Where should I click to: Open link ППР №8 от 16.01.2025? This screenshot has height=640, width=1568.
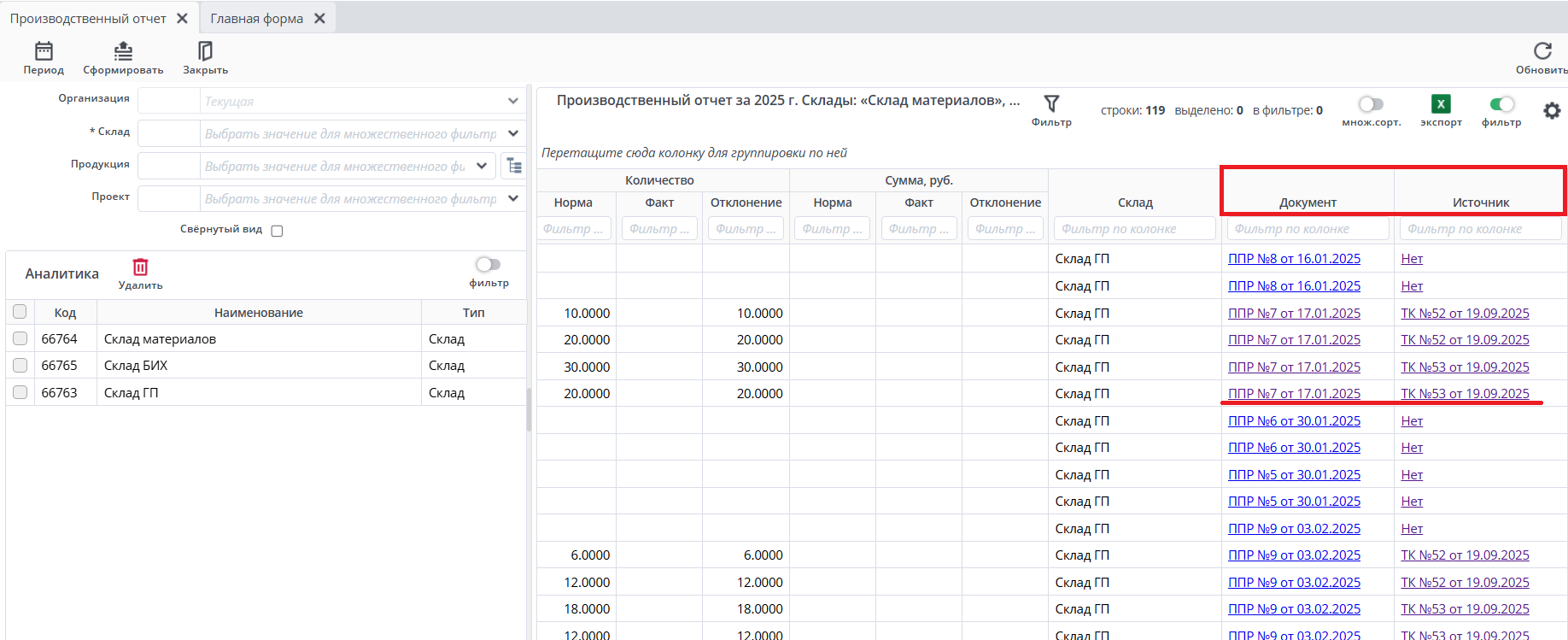[x=1294, y=259]
